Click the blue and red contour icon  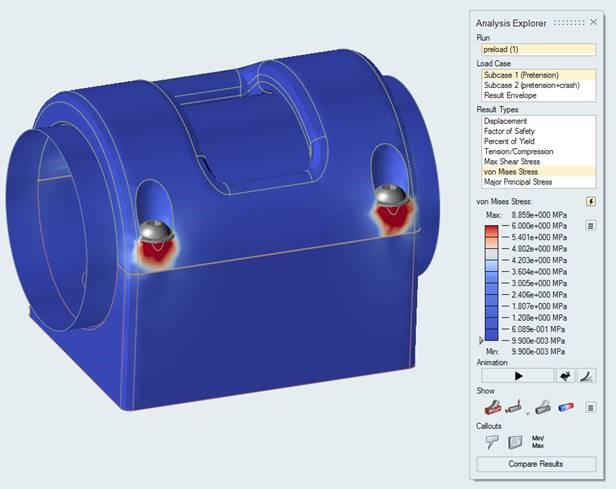(565, 407)
